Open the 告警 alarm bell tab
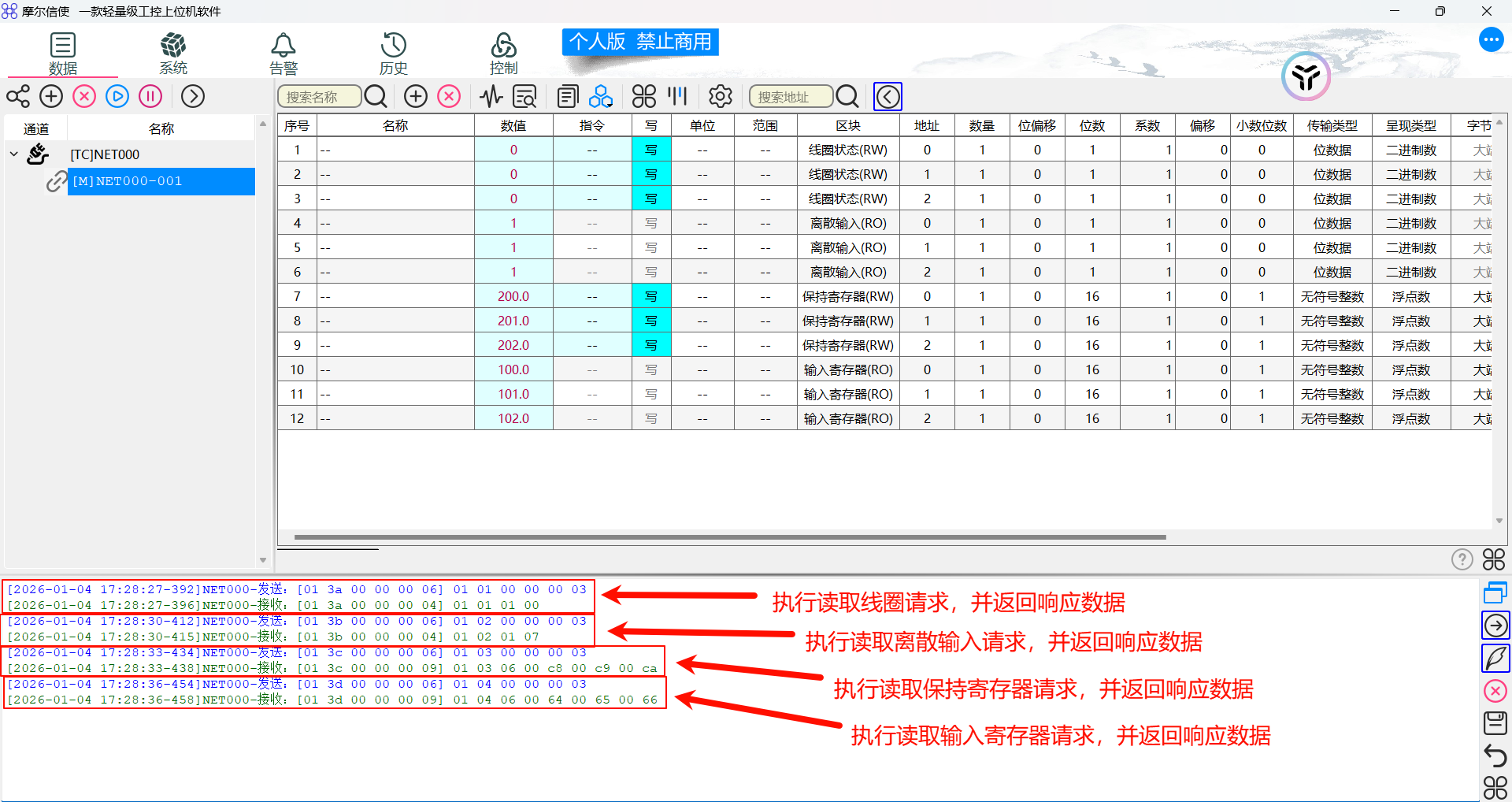Image resolution: width=1512 pixels, height=802 pixels. pos(283,54)
